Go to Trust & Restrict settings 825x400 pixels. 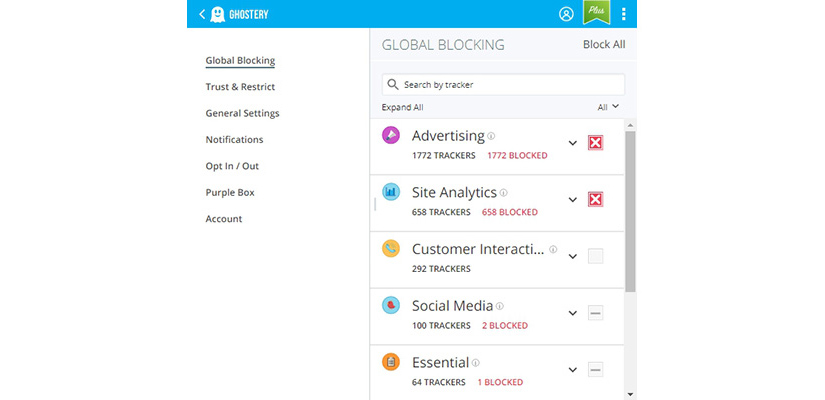pos(240,87)
